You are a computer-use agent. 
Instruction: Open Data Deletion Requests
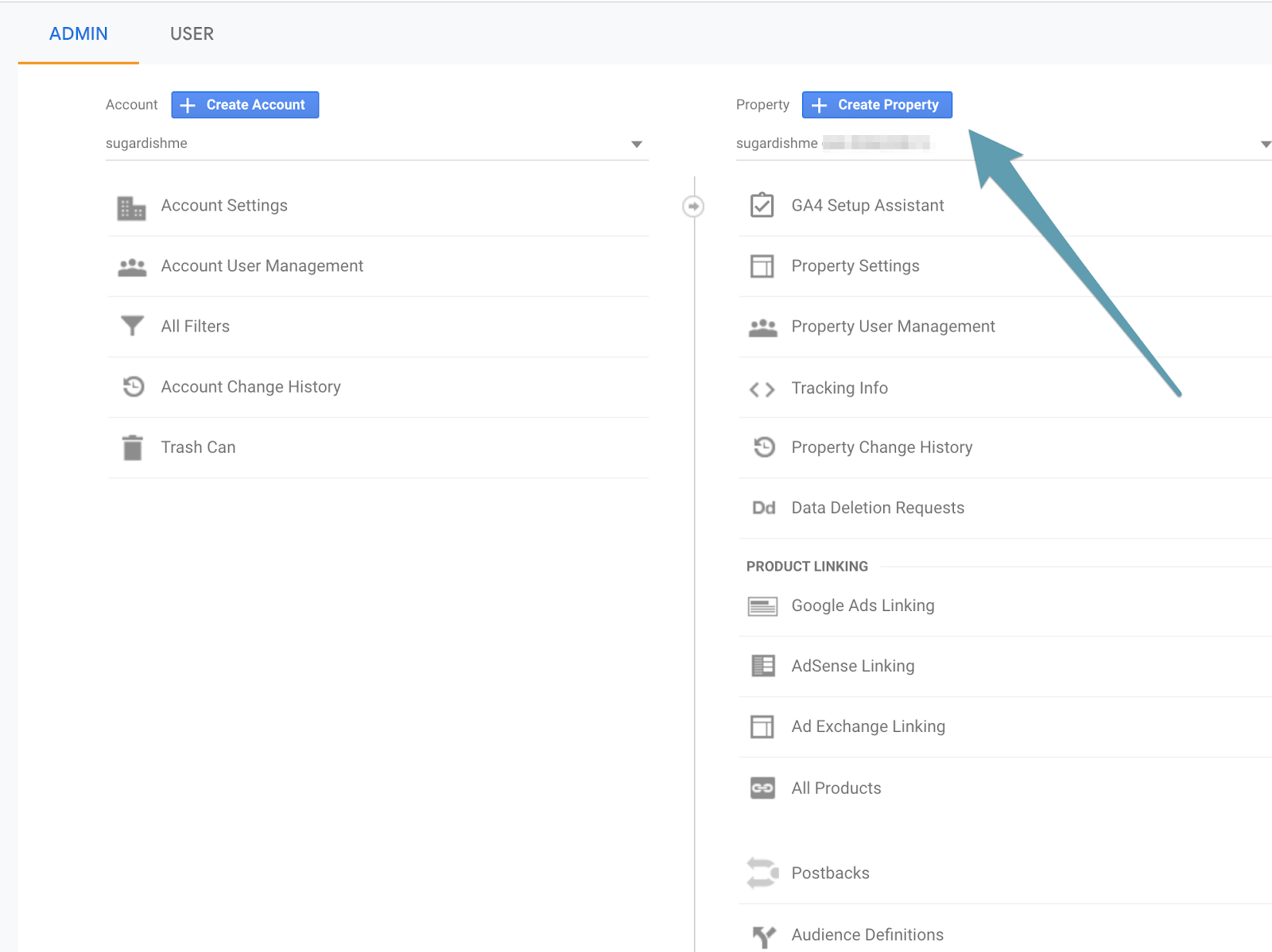click(x=878, y=508)
